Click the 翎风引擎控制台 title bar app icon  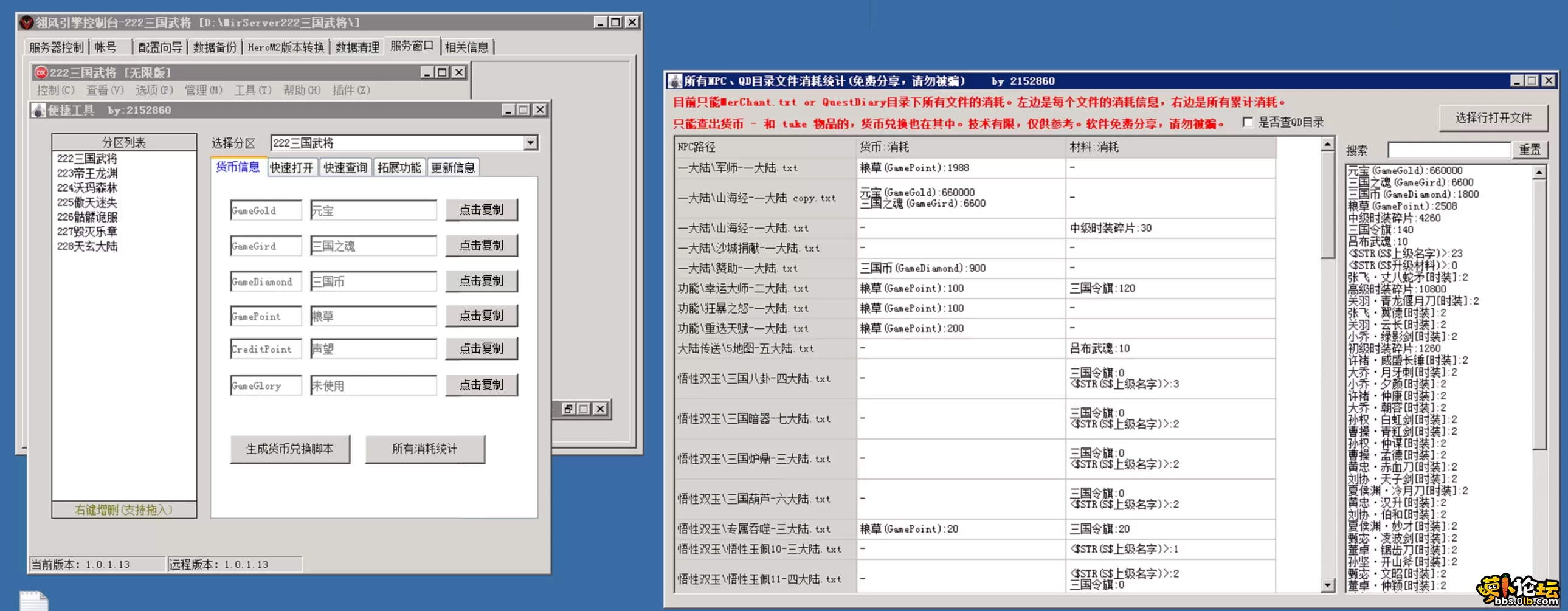(26, 22)
